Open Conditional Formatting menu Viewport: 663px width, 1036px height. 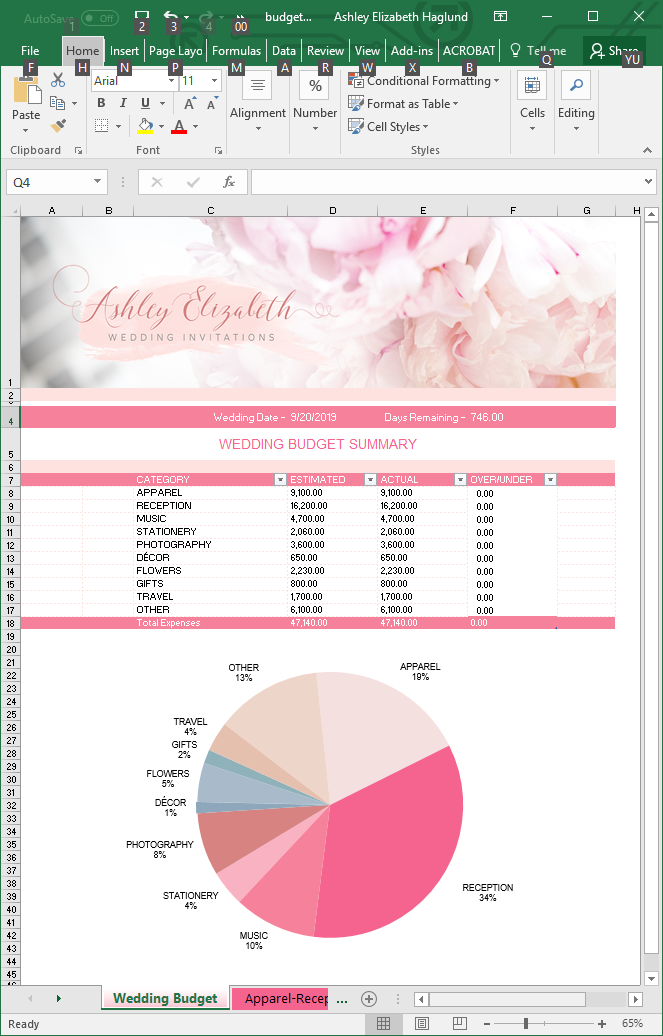pyautogui.click(x=424, y=81)
